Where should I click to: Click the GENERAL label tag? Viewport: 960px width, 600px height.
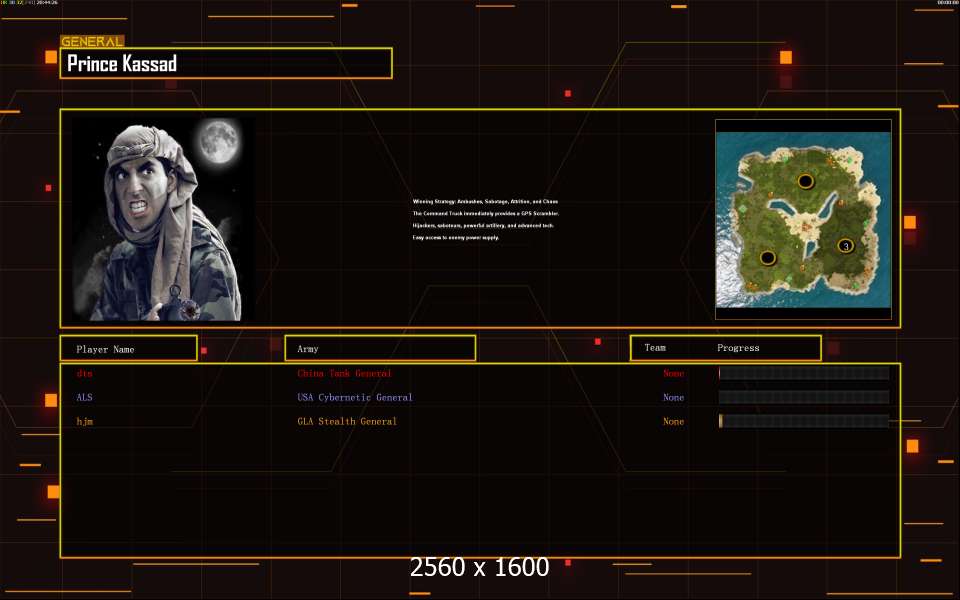92,42
